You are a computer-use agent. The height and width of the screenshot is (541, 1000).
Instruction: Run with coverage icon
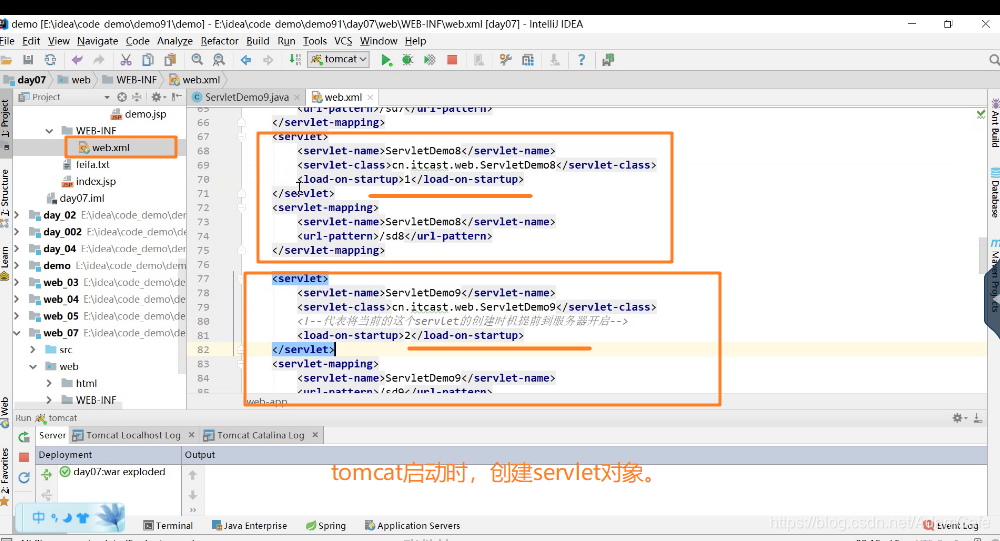click(430, 59)
